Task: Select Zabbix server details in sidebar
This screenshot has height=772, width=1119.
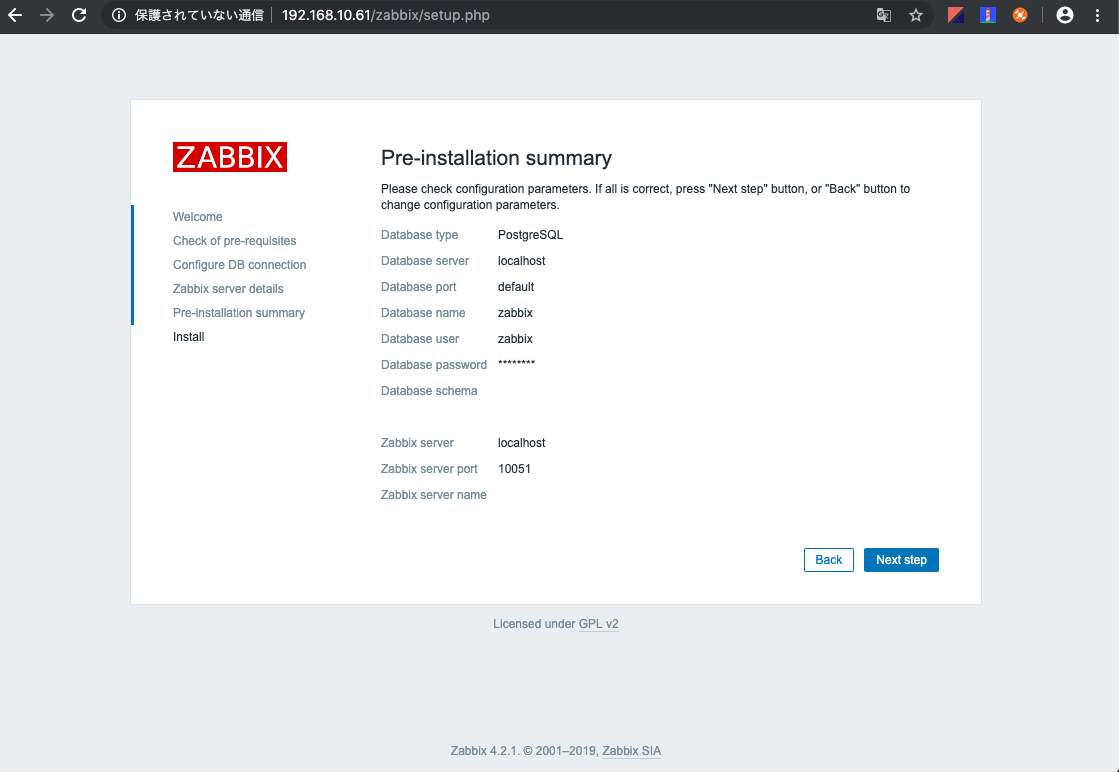Action: point(228,288)
